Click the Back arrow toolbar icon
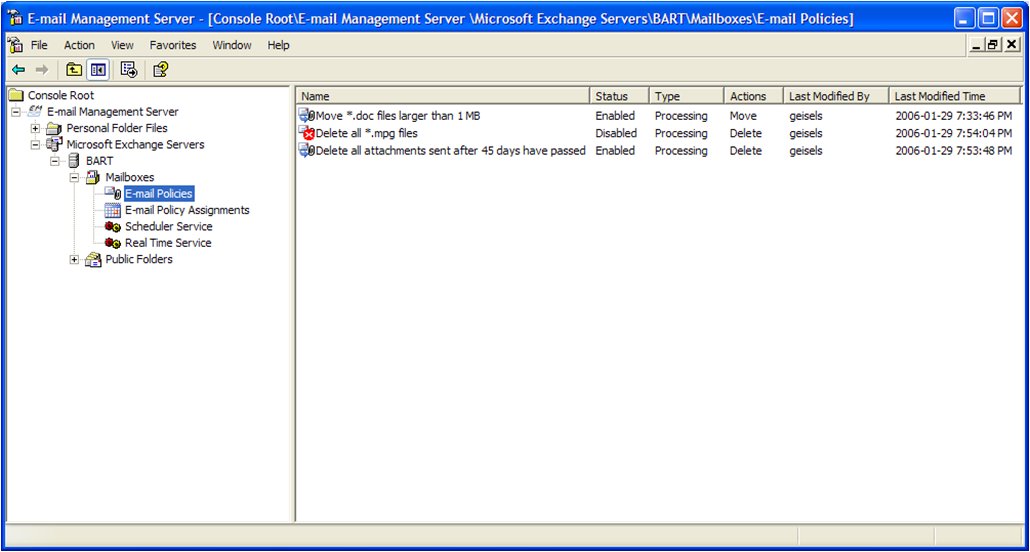The image size is (1030, 552). [18, 70]
